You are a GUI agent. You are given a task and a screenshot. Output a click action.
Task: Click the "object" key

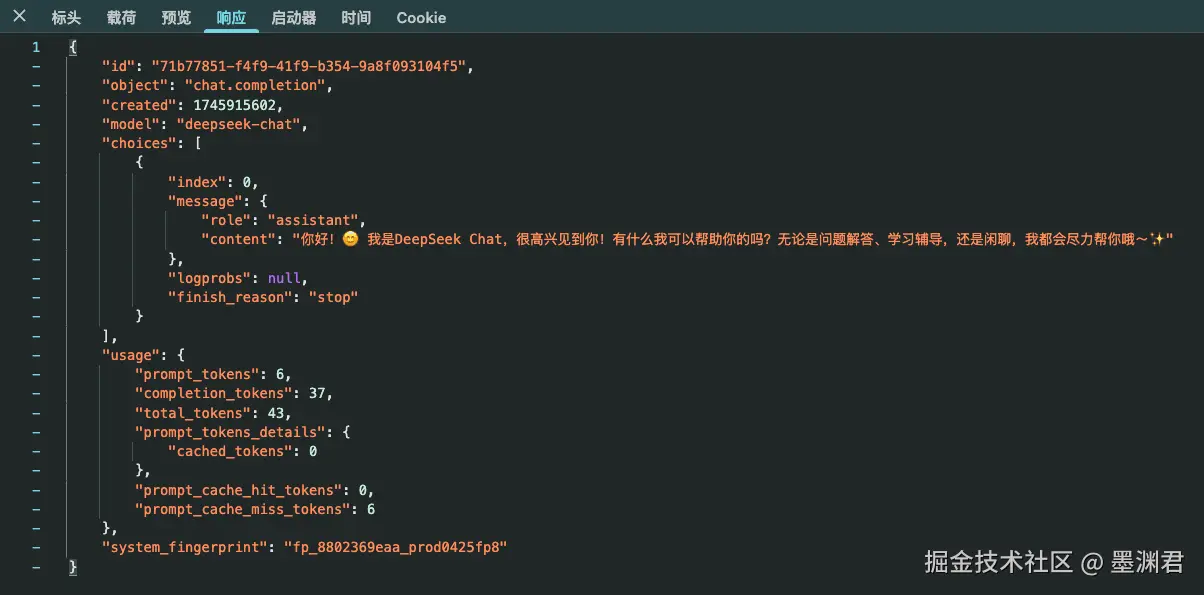(x=135, y=85)
